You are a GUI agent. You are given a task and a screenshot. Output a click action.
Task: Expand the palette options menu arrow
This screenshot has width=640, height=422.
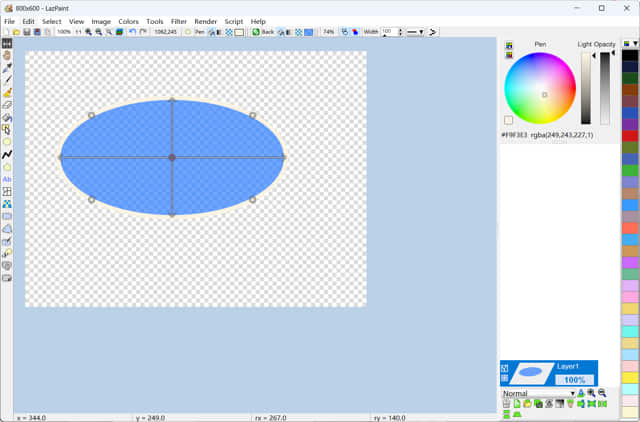(635, 44)
